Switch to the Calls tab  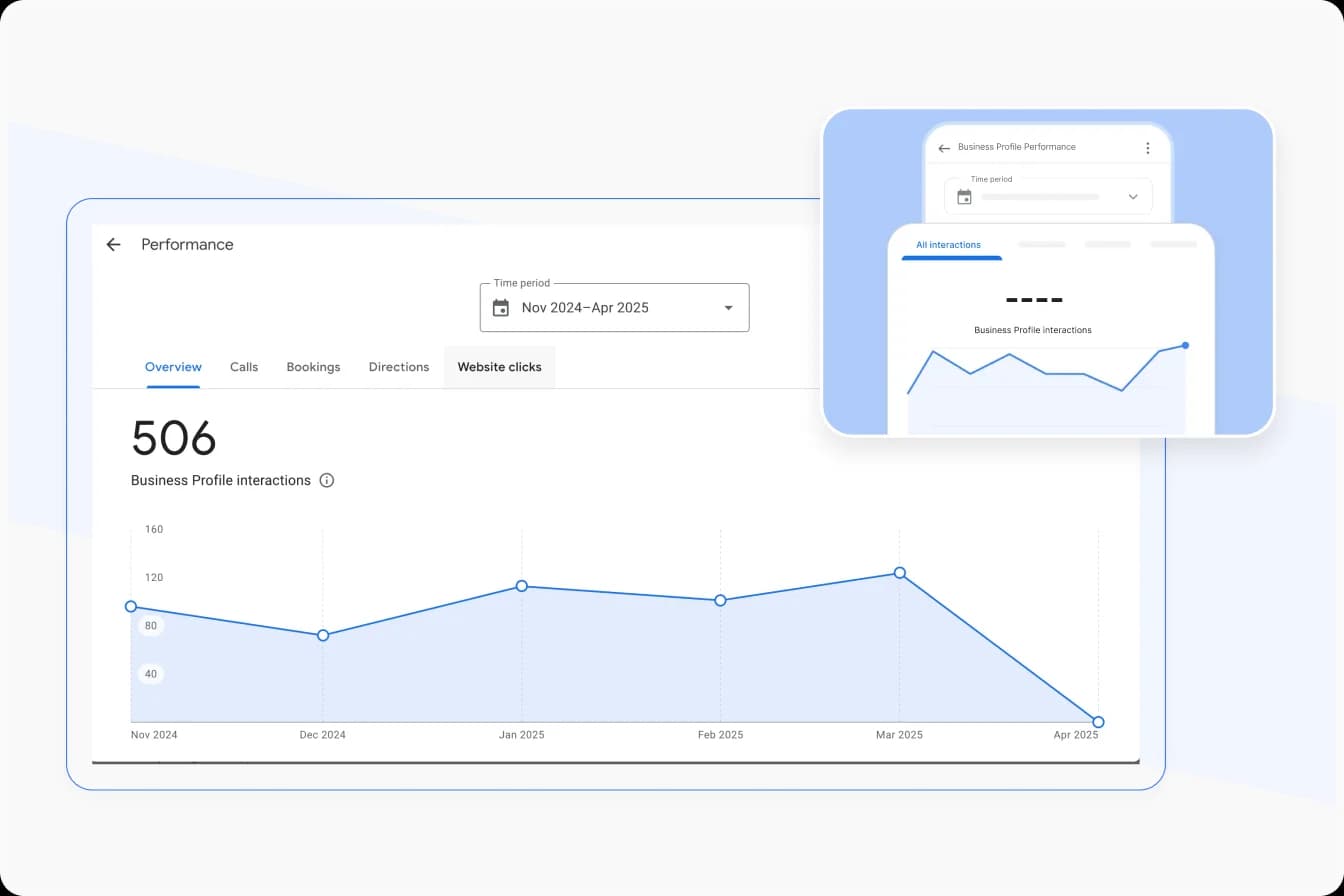pos(244,367)
